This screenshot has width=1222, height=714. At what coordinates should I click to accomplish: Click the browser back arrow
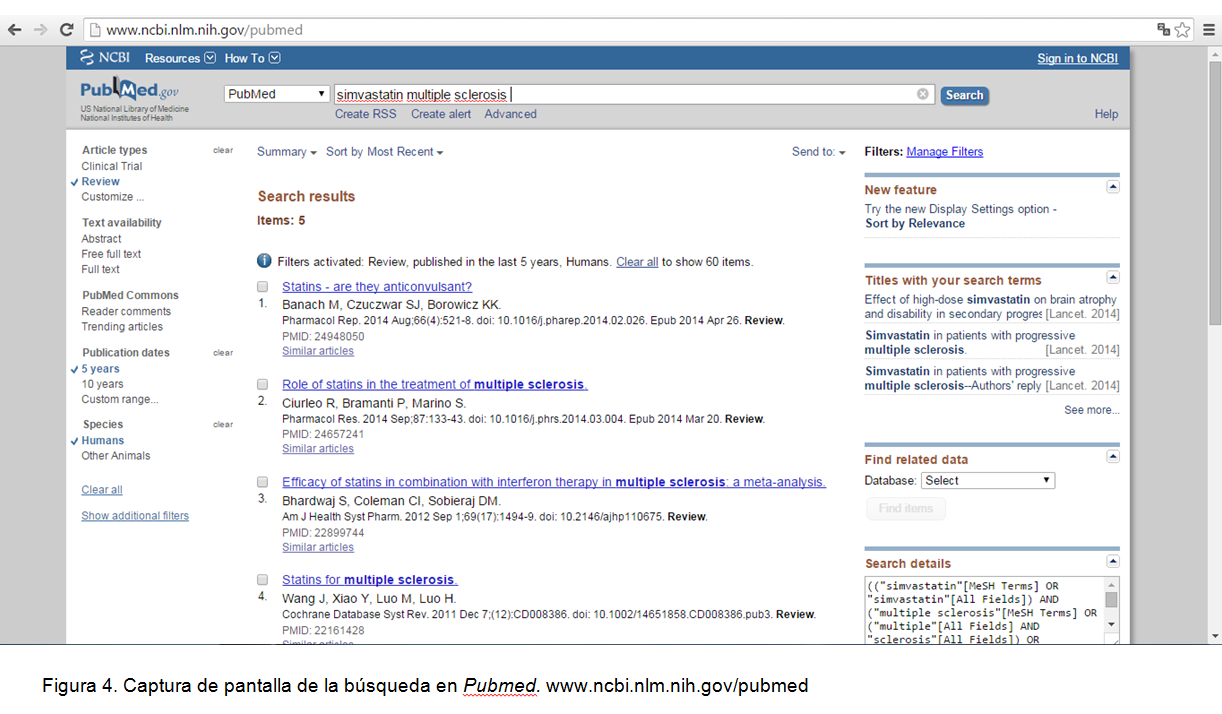pos(15,30)
